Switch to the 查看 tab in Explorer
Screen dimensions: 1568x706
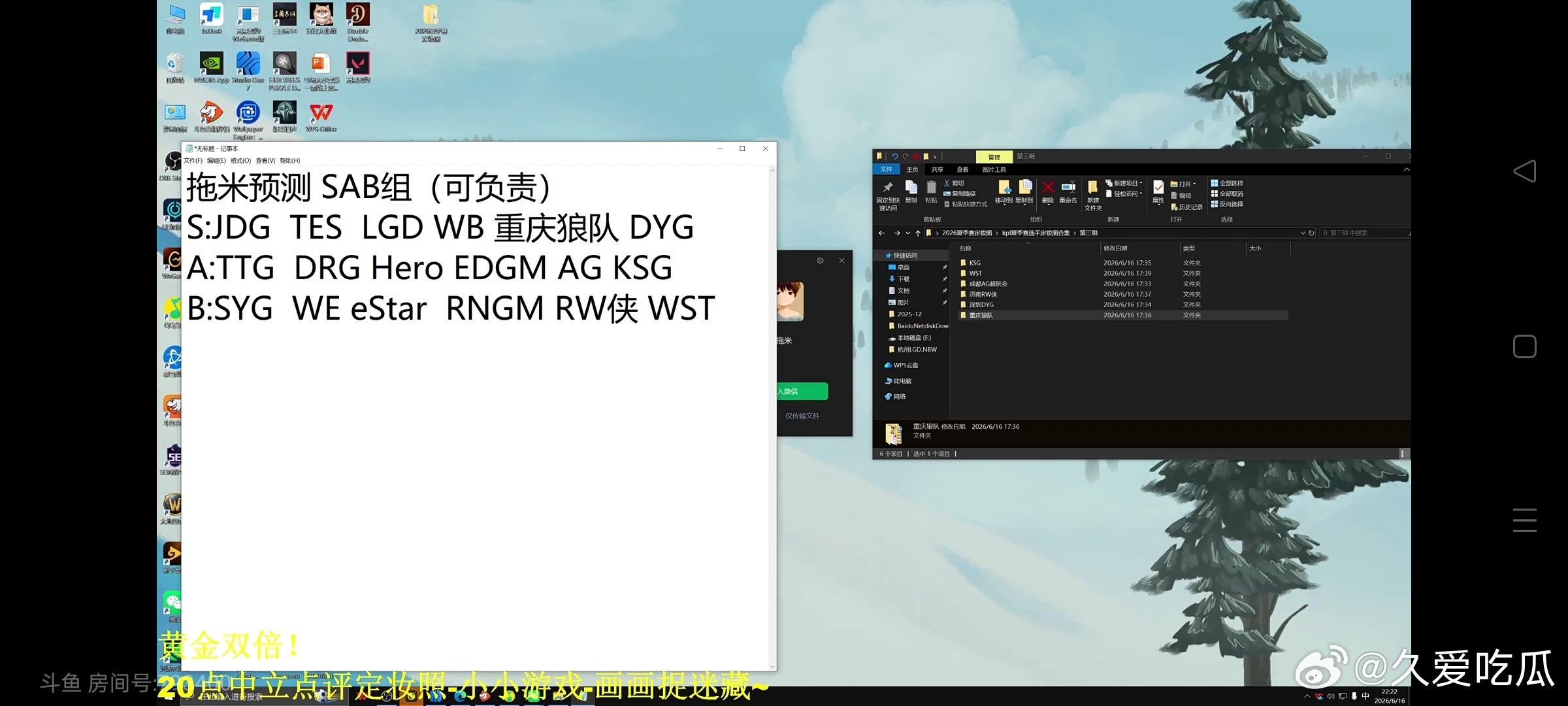962,169
